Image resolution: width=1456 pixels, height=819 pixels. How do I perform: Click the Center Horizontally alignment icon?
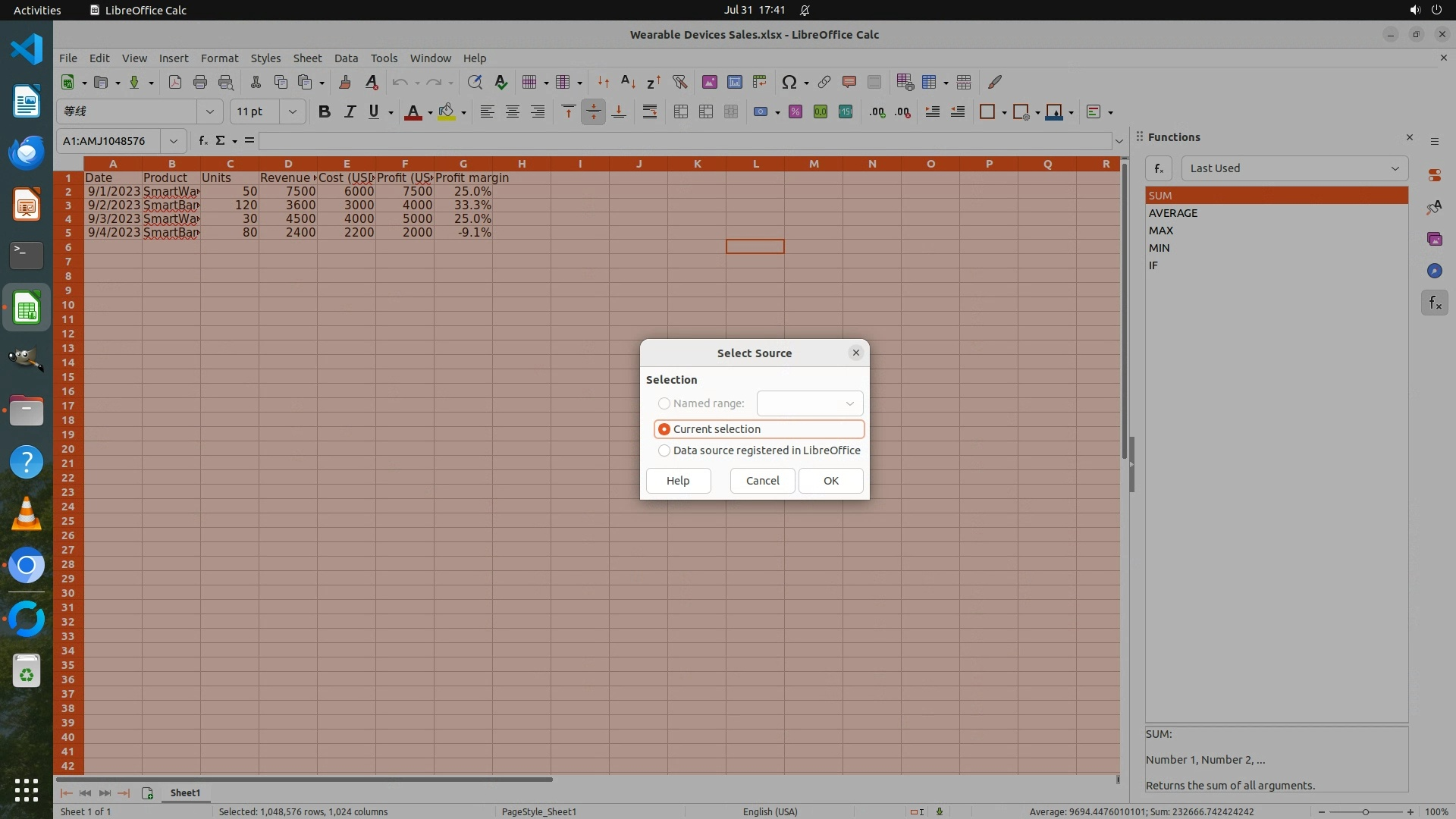coord(513,112)
